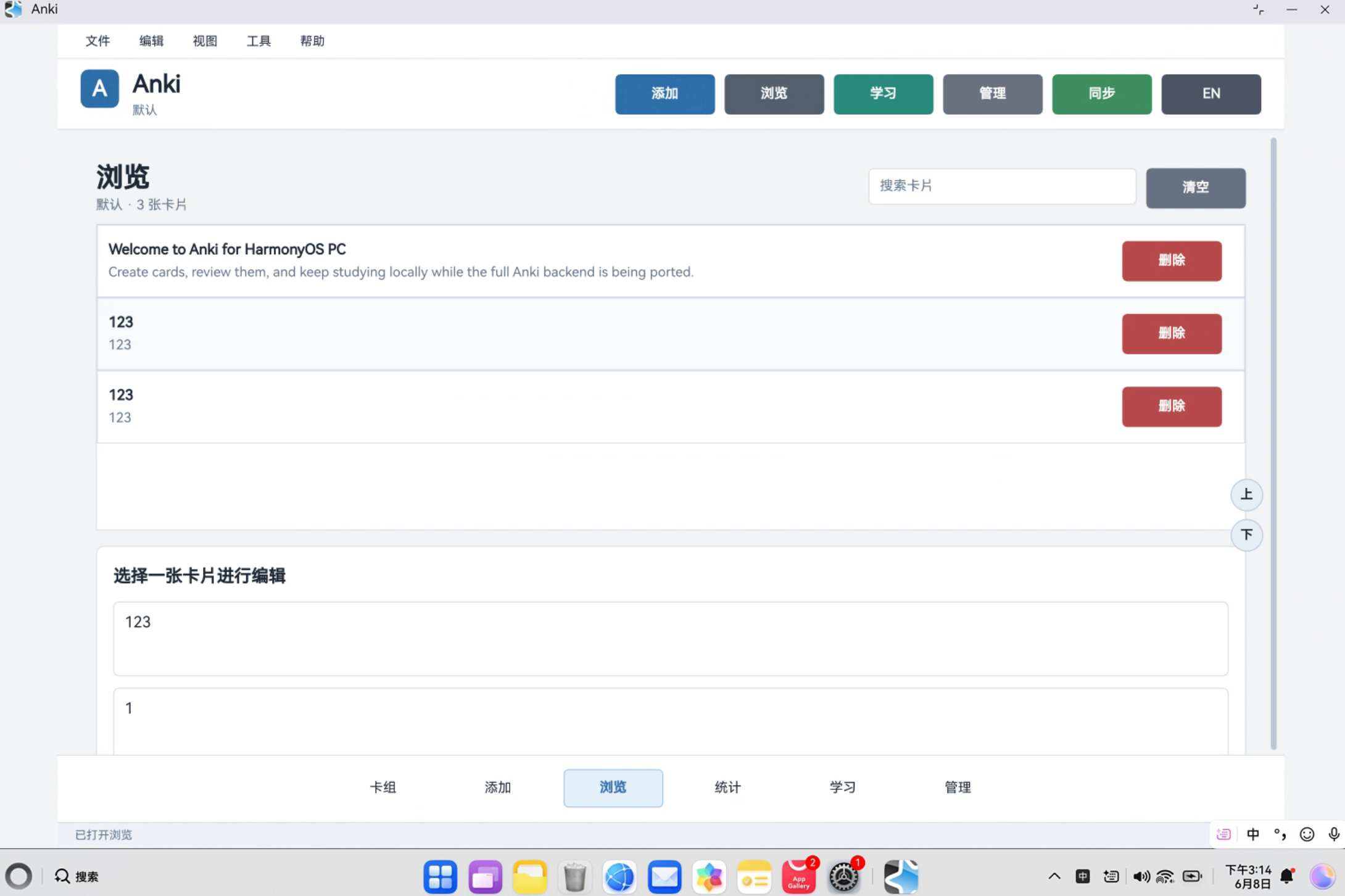1345x896 pixels.
Task: Switch to the 管理 bottom tab
Action: [x=958, y=787]
